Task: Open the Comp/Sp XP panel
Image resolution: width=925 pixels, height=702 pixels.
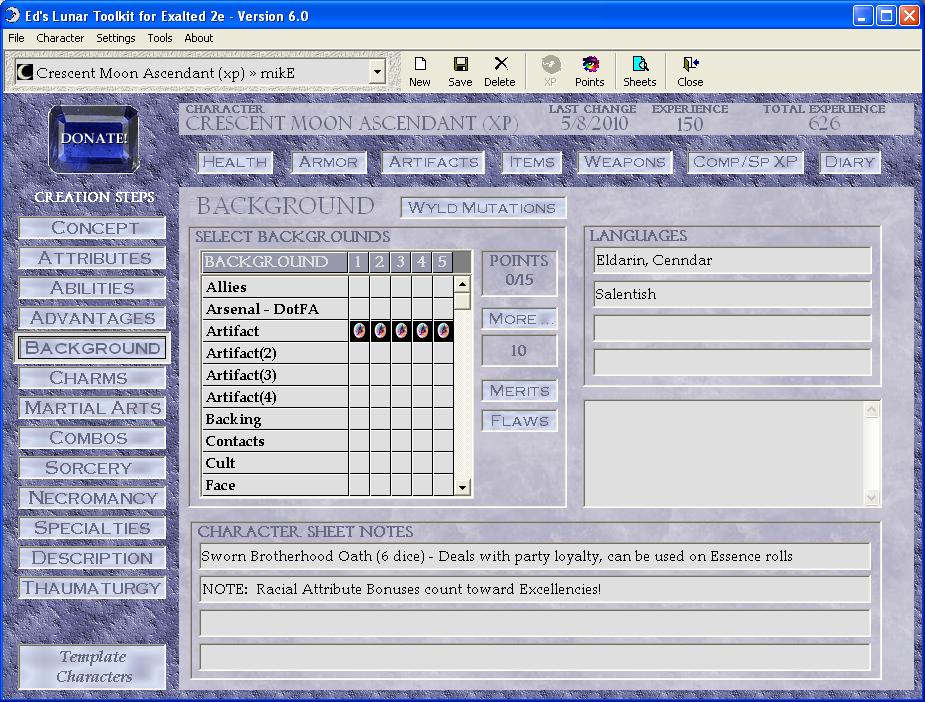Action: (745, 162)
